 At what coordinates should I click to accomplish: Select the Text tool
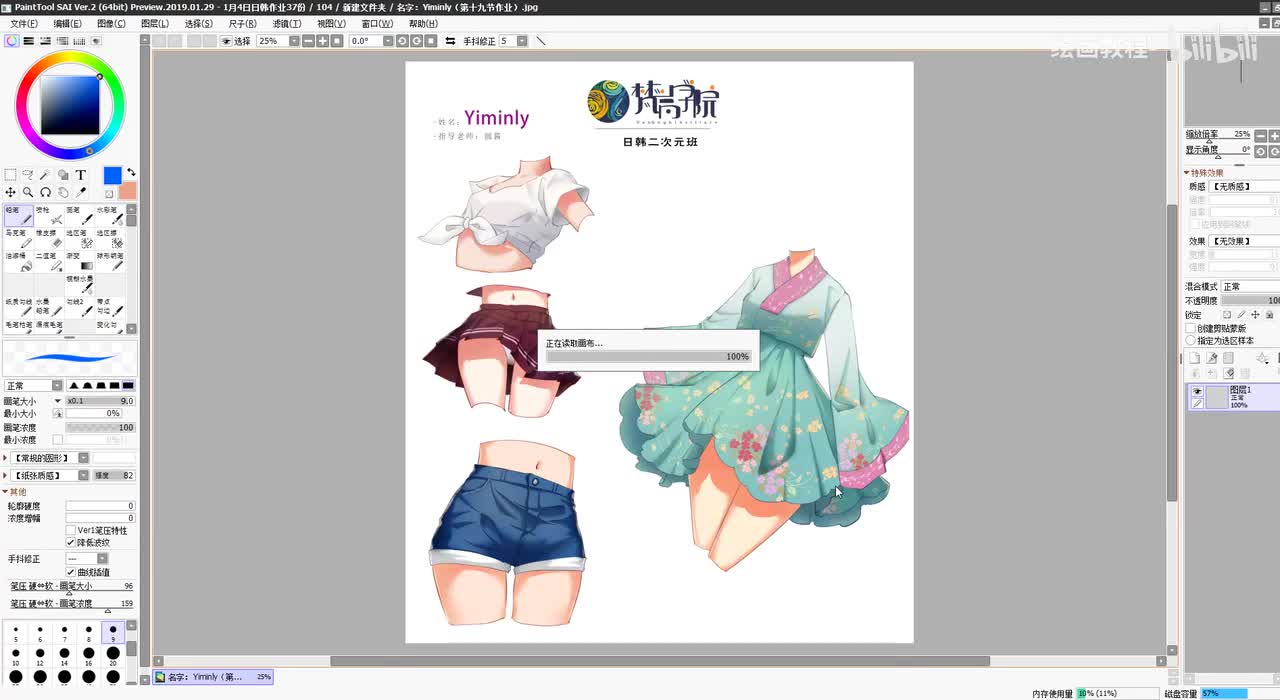(81, 175)
